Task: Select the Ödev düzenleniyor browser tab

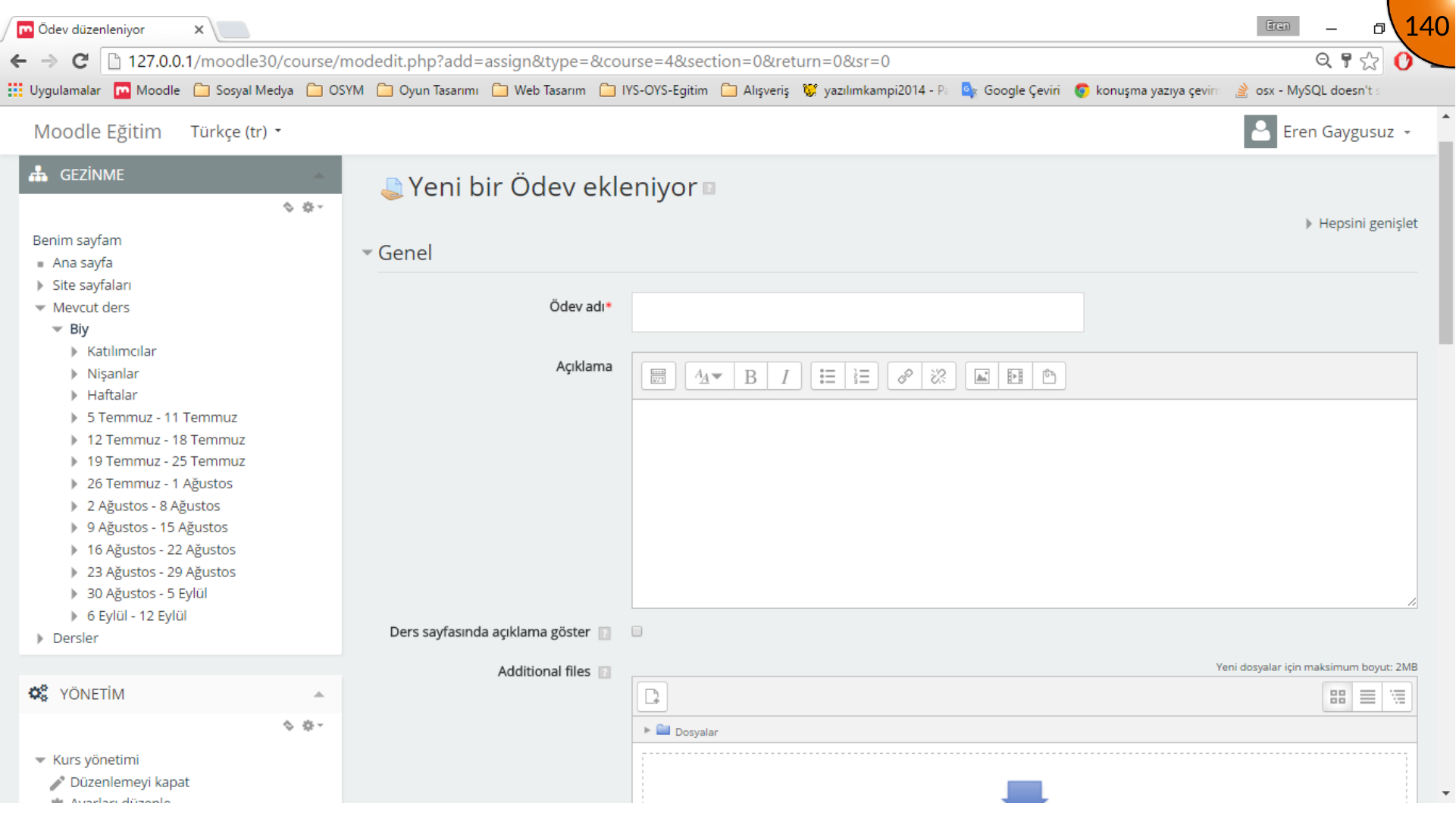Action: pyautogui.click(x=110, y=30)
